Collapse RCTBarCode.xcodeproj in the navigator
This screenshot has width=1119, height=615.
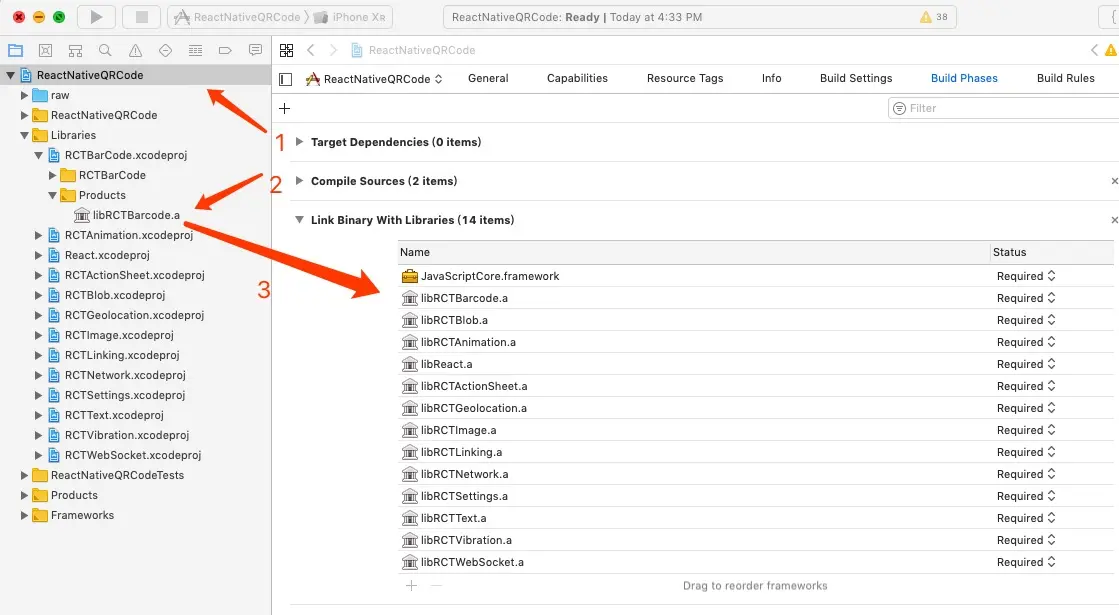click(x=39, y=155)
